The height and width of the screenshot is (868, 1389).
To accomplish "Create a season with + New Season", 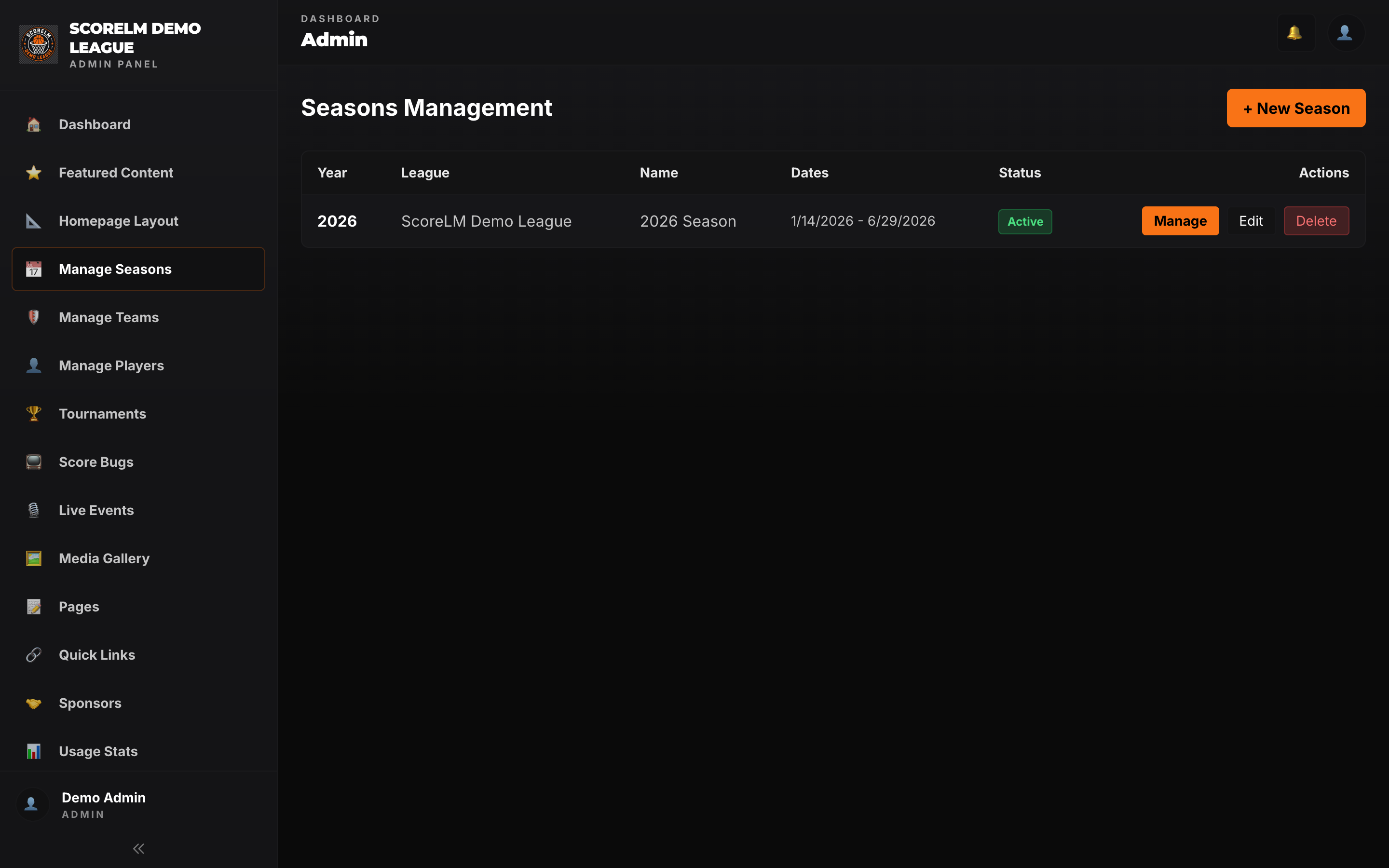I will 1296,108.
